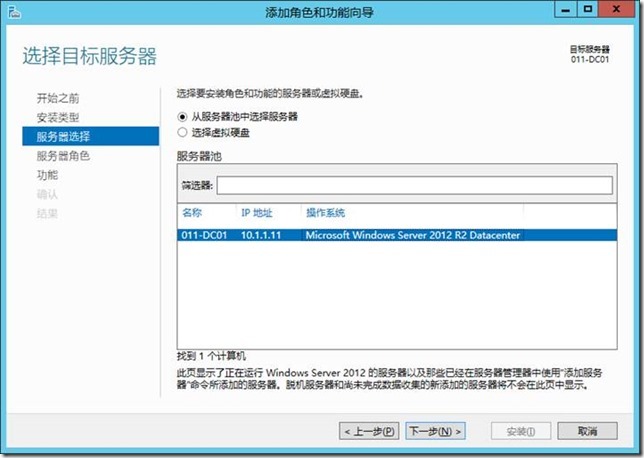Select 从服务器池中选择服务器 radio button

(182, 117)
